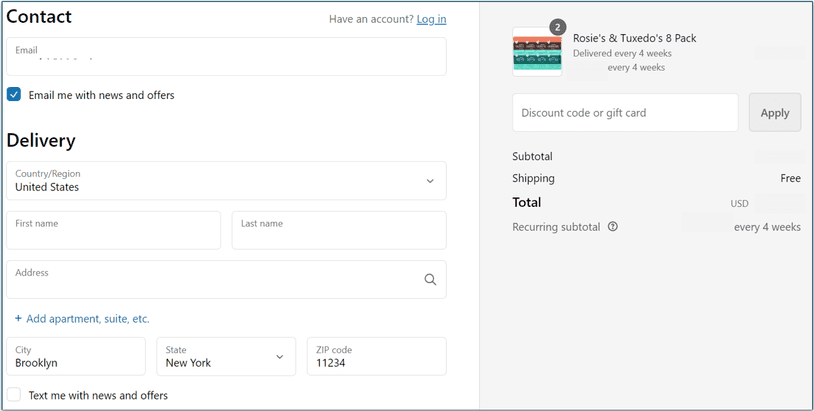This screenshot has width=814, height=411.
Task: Click the City field showing Brooklyn
Action: tap(76, 357)
